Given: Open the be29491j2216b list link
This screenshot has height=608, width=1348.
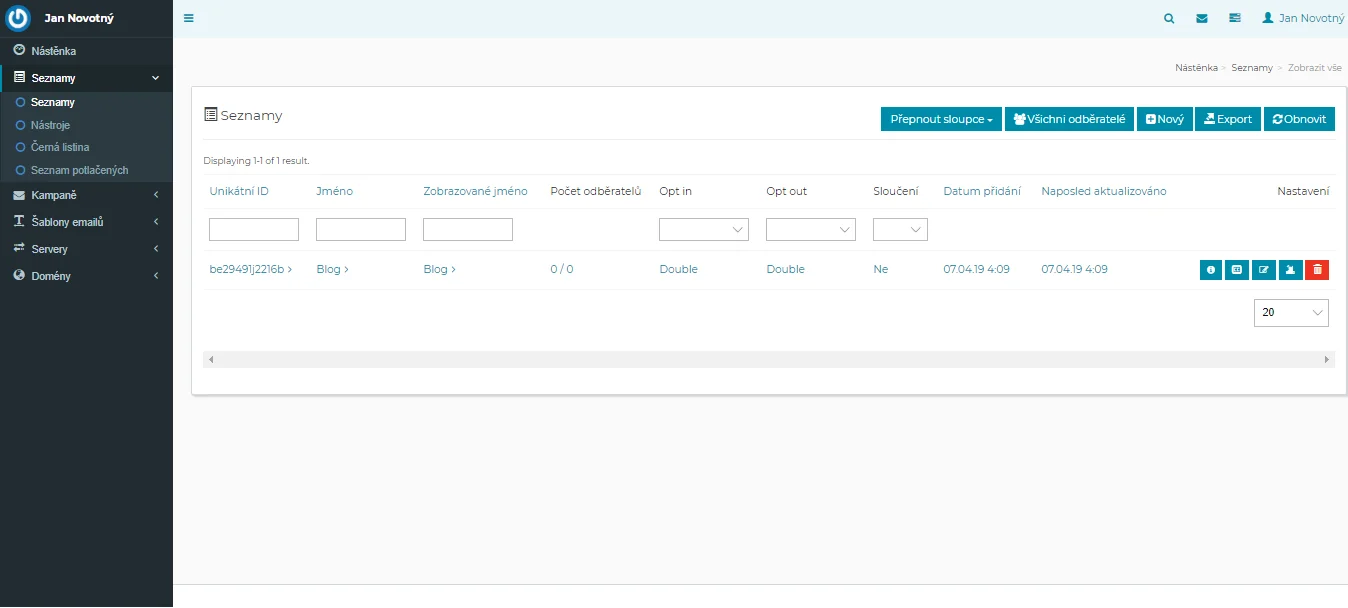Looking at the screenshot, I should coord(250,269).
